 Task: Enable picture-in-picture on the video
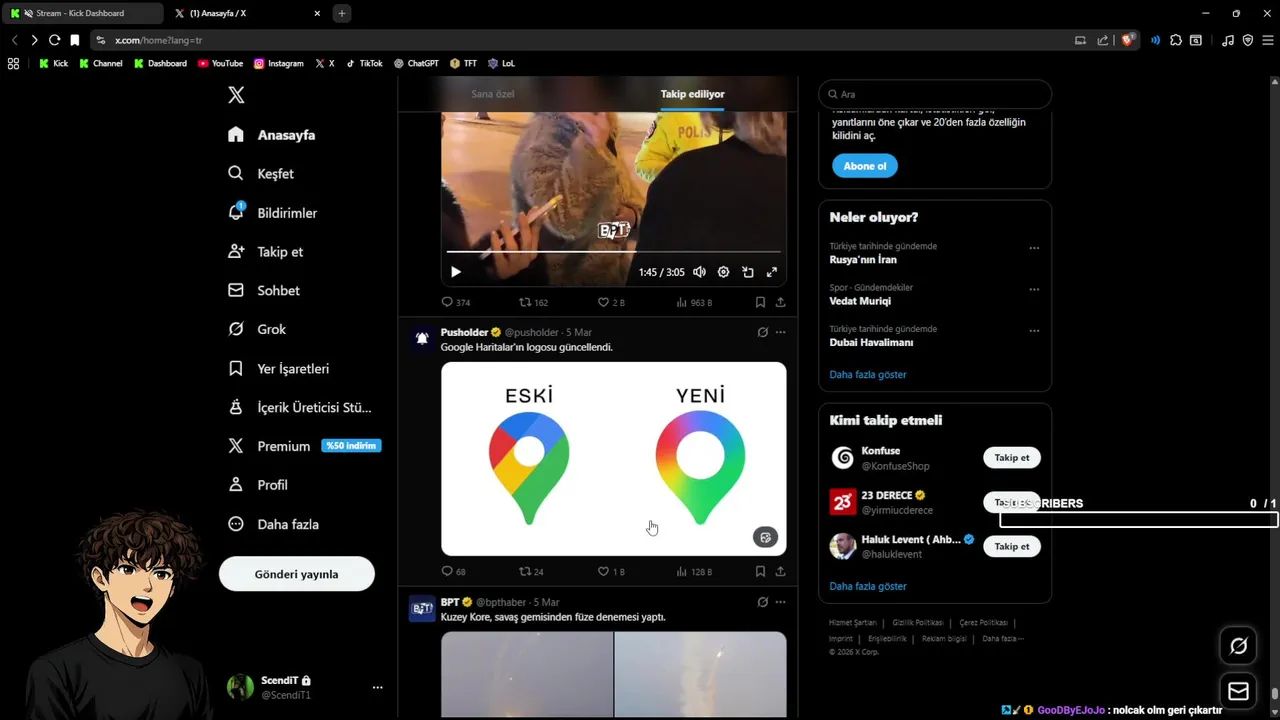(748, 272)
